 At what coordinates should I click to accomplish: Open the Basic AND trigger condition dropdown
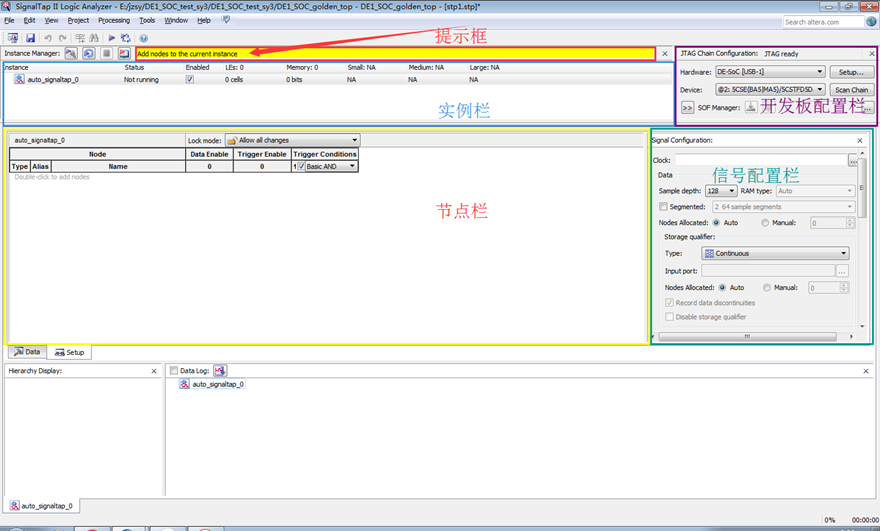click(330, 166)
